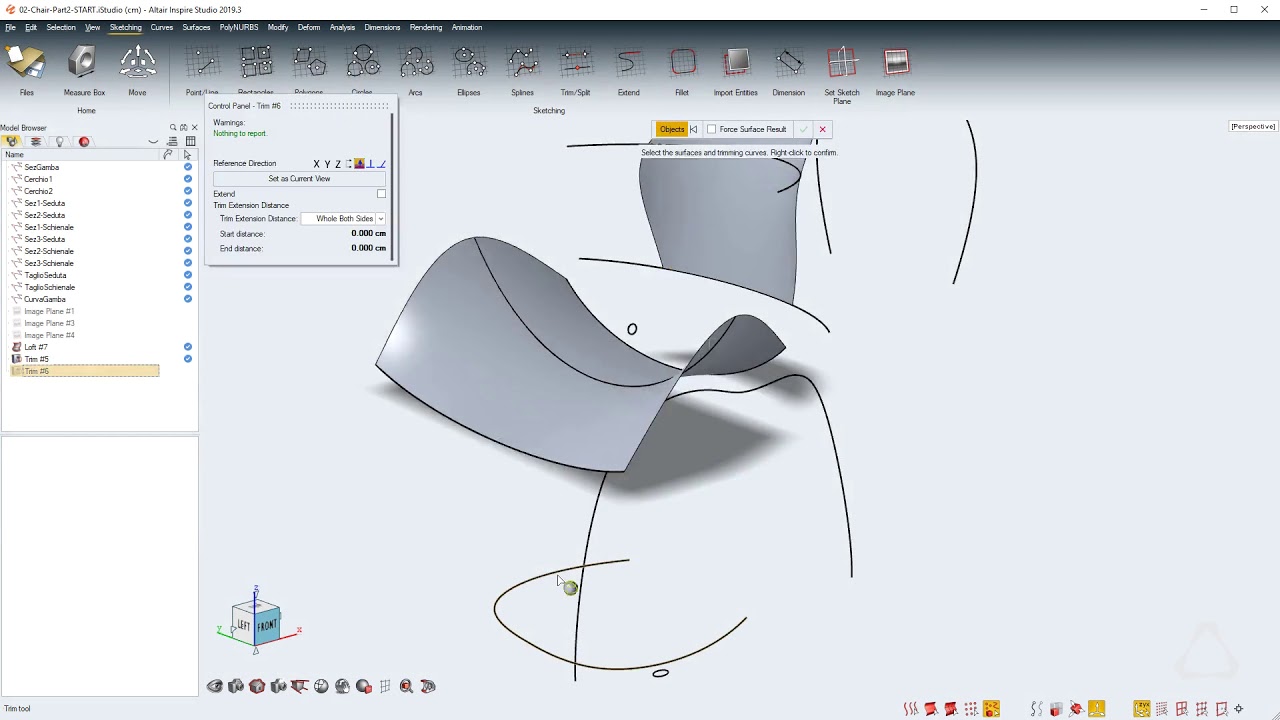Image resolution: width=1280 pixels, height=720 pixels.
Task: Click the grid display icon in view toolbar
Action: tap(385, 686)
